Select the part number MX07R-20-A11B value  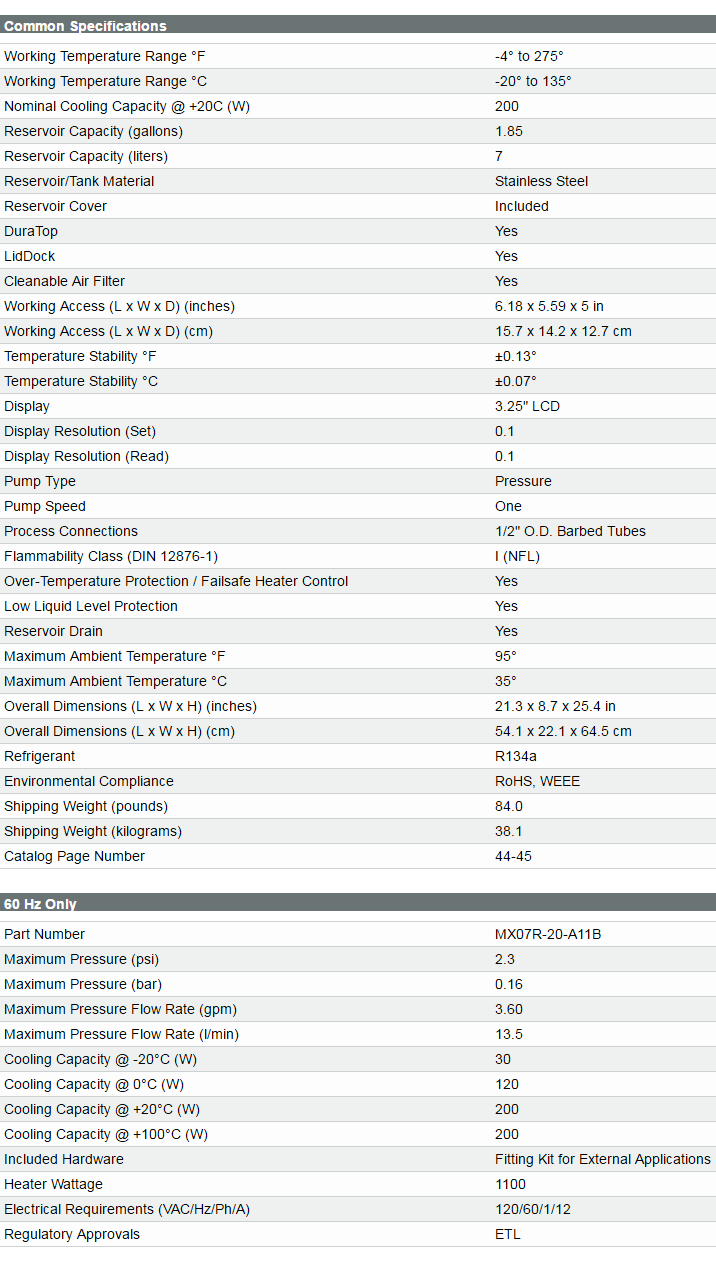(x=547, y=934)
